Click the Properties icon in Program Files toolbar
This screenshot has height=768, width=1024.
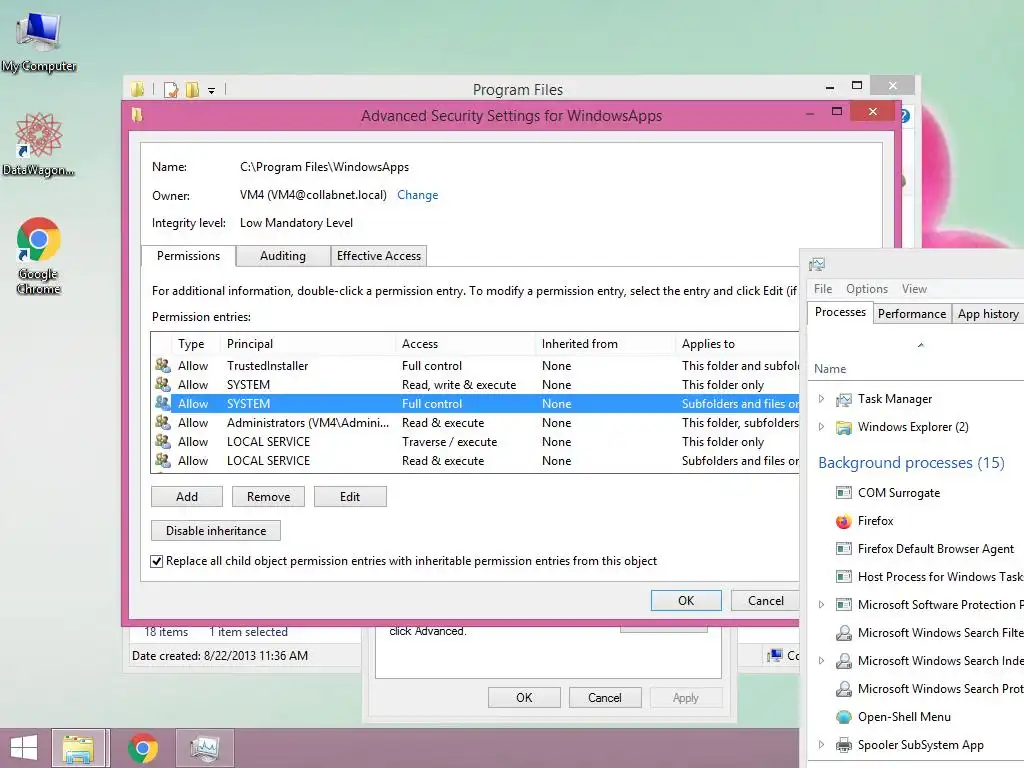pos(171,89)
